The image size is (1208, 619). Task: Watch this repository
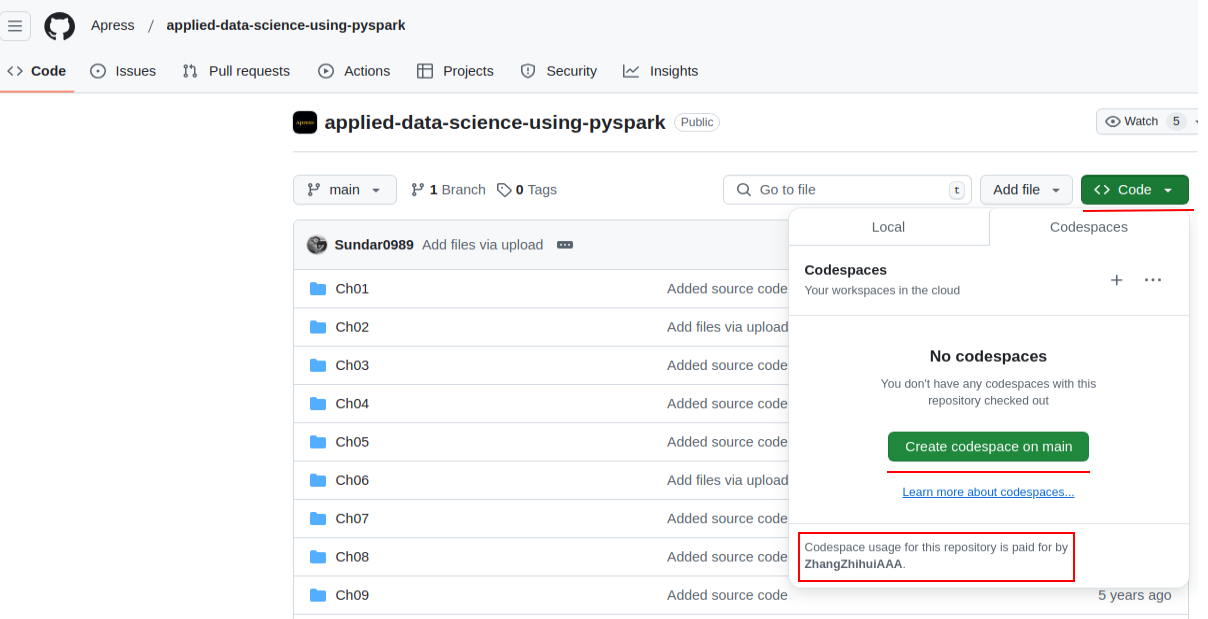(1132, 122)
